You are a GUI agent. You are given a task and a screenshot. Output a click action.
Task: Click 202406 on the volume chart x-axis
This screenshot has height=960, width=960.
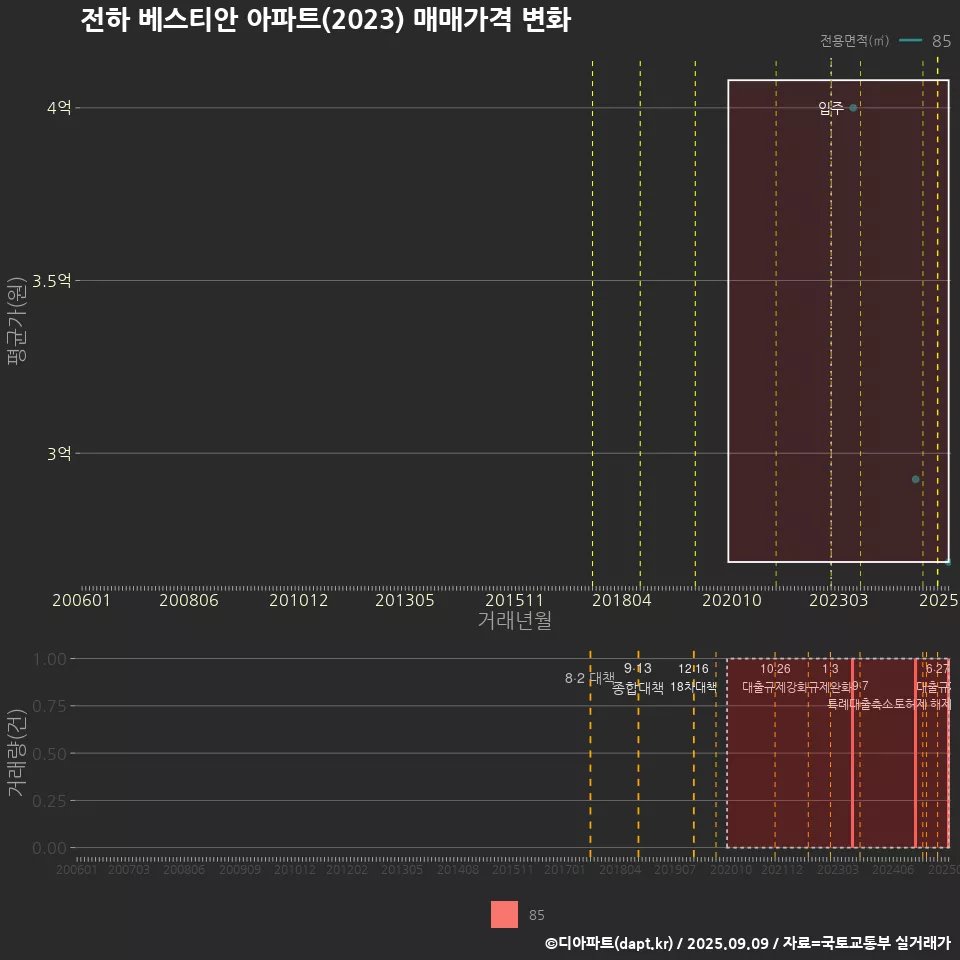click(x=893, y=869)
